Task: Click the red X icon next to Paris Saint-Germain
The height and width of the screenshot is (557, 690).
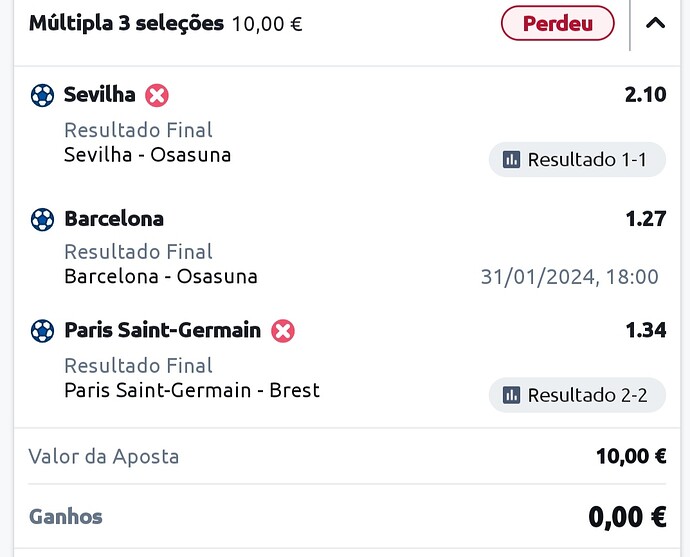Action: (x=283, y=331)
